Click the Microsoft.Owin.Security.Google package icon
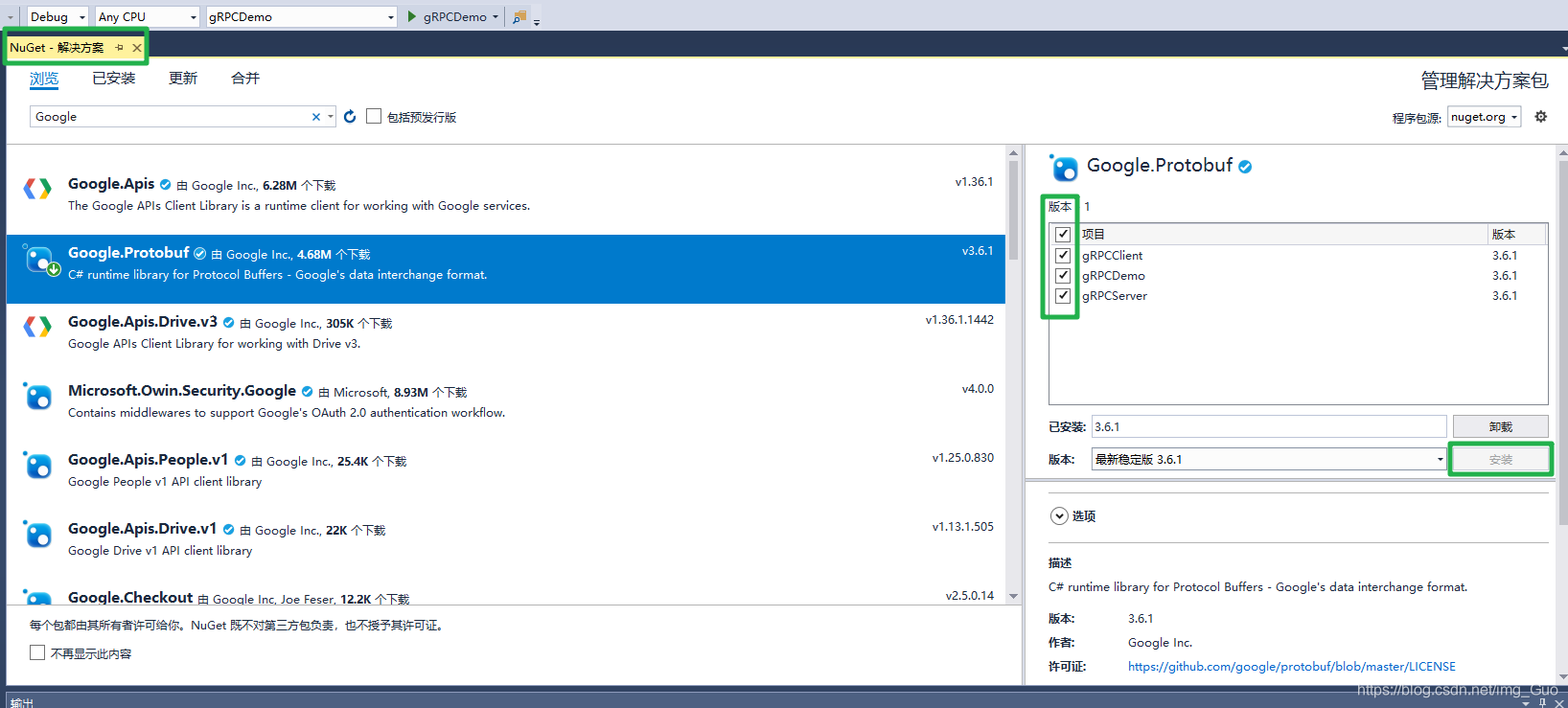This screenshot has height=708, width=1568. click(37, 396)
